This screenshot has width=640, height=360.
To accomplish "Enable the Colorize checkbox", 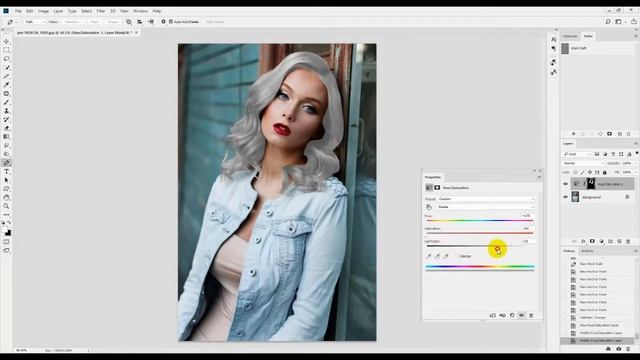I will (x=457, y=256).
